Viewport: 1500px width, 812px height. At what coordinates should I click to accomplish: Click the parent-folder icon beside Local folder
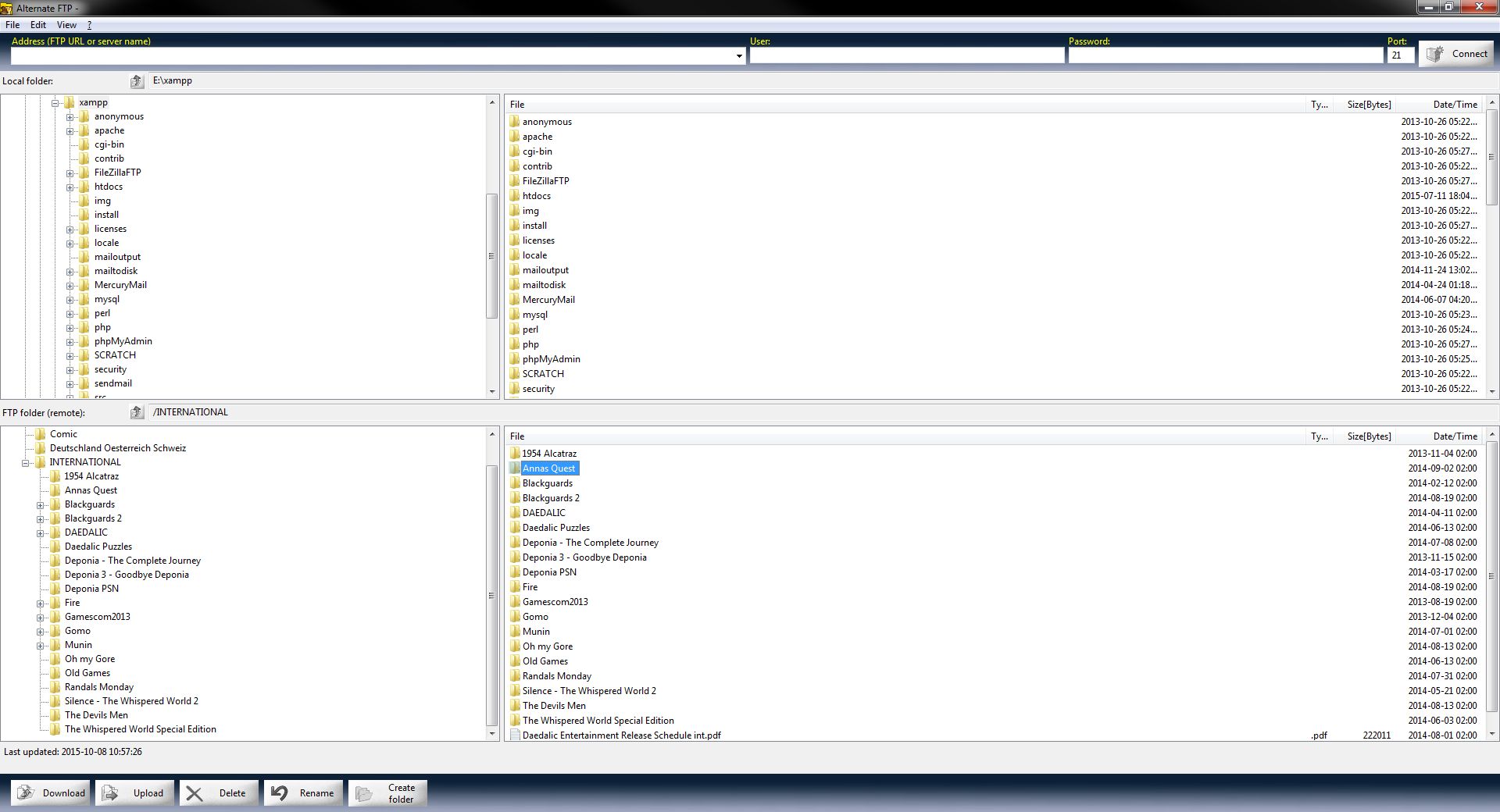[x=137, y=81]
